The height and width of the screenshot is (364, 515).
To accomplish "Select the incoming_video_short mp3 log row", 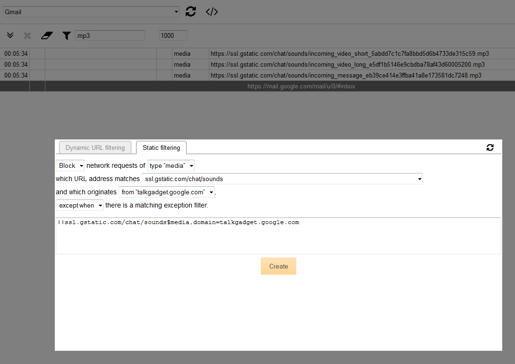I will tap(257, 54).
